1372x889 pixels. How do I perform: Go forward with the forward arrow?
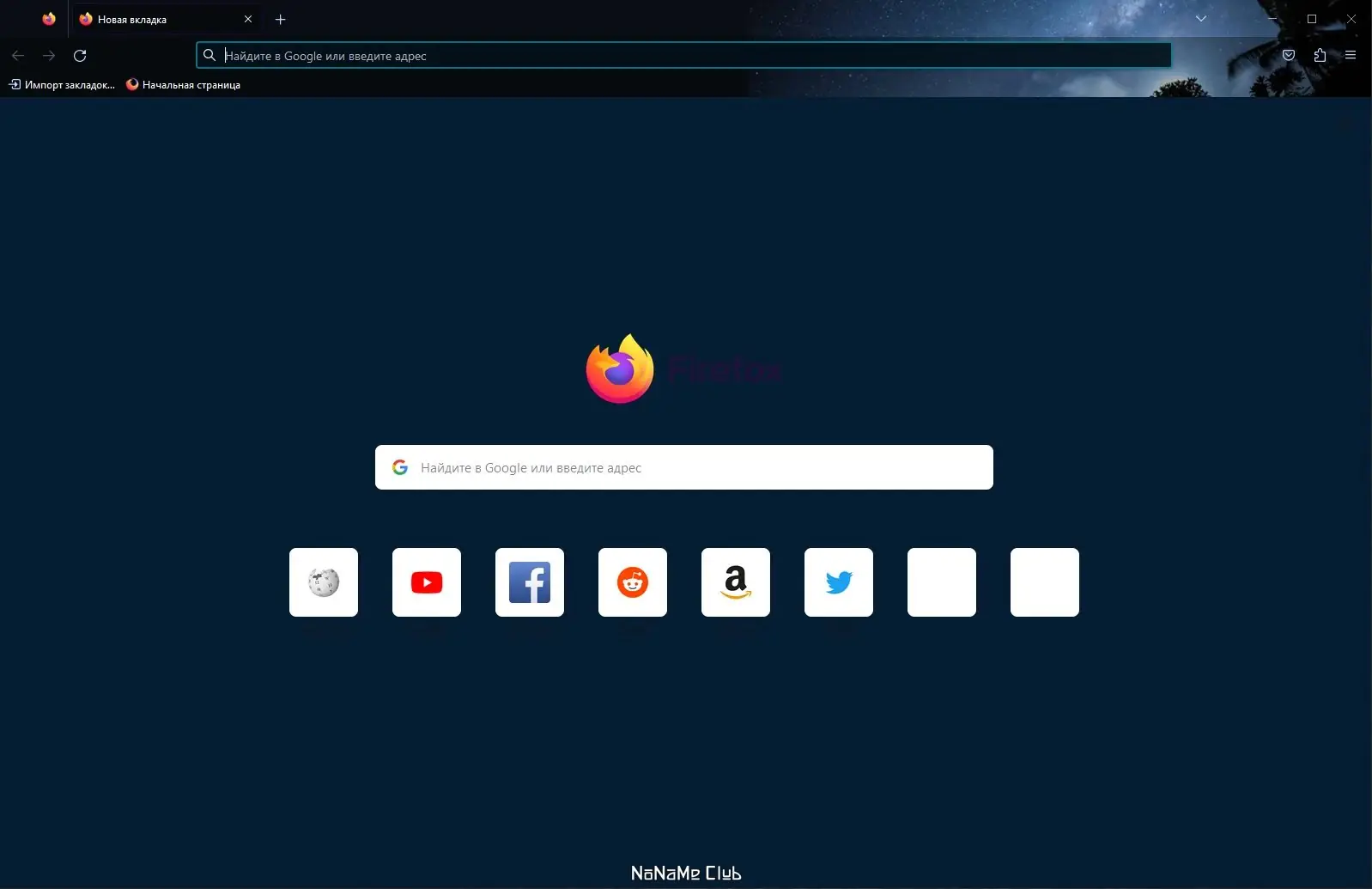point(49,56)
